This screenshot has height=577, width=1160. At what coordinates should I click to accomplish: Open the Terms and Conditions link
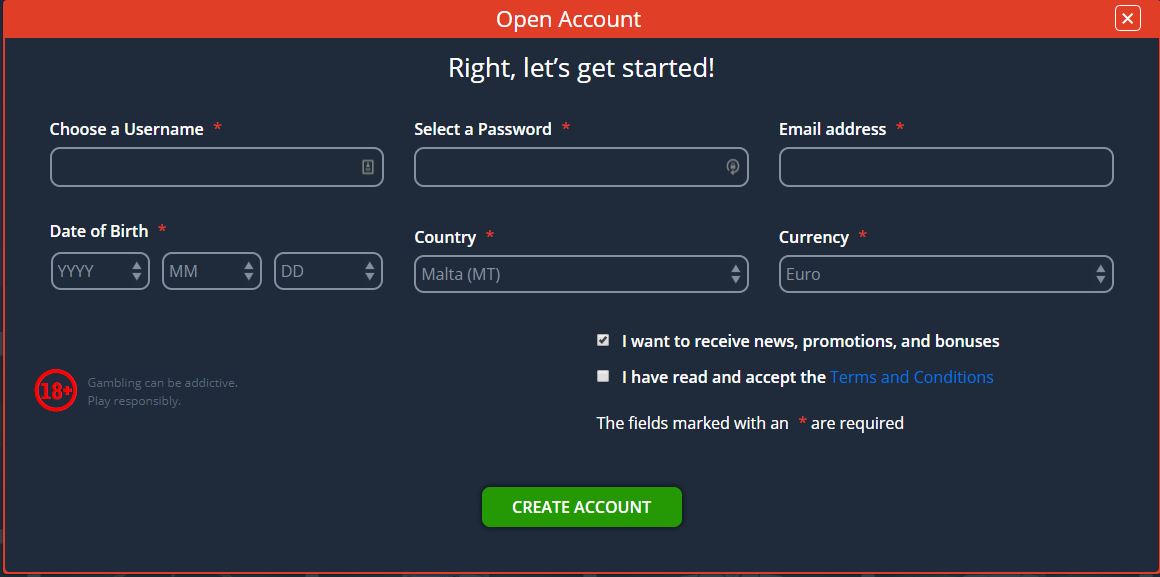(x=911, y=377)
